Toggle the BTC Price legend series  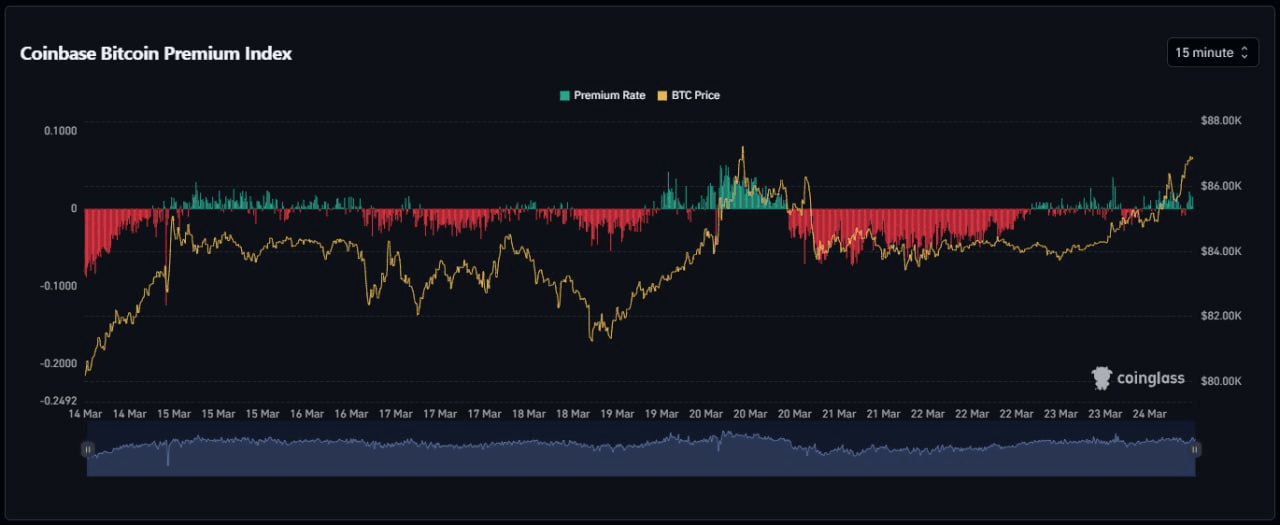coord(688,96)
